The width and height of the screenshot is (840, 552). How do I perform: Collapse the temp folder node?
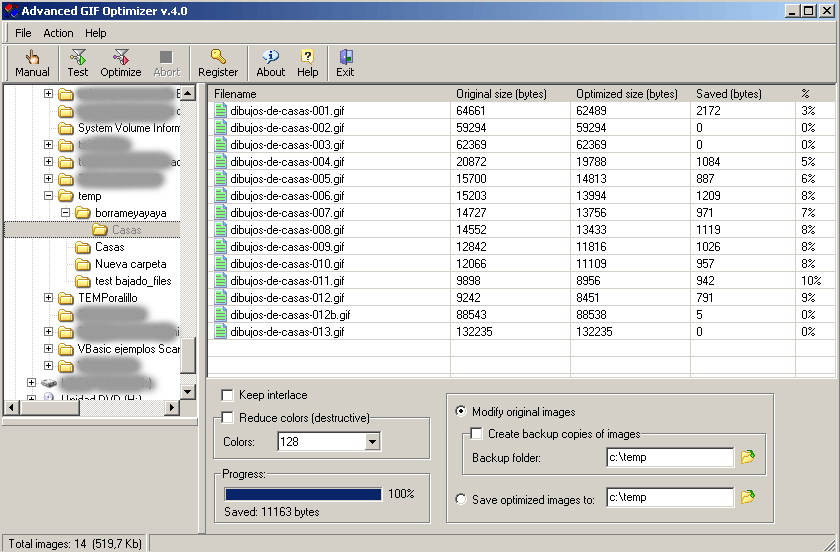[x=48, y=196]
